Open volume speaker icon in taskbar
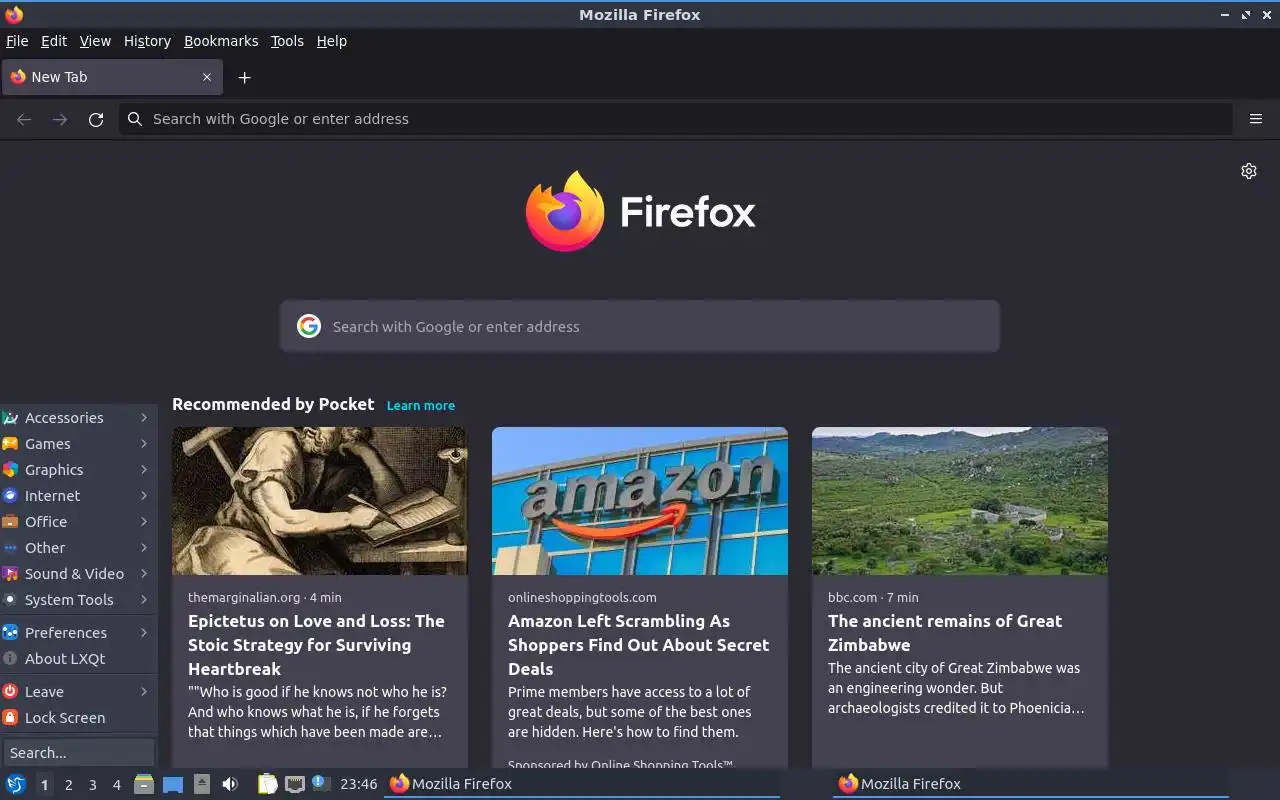Image resolution: width=1280 pixels, height=800 pixels. point(230,784)
